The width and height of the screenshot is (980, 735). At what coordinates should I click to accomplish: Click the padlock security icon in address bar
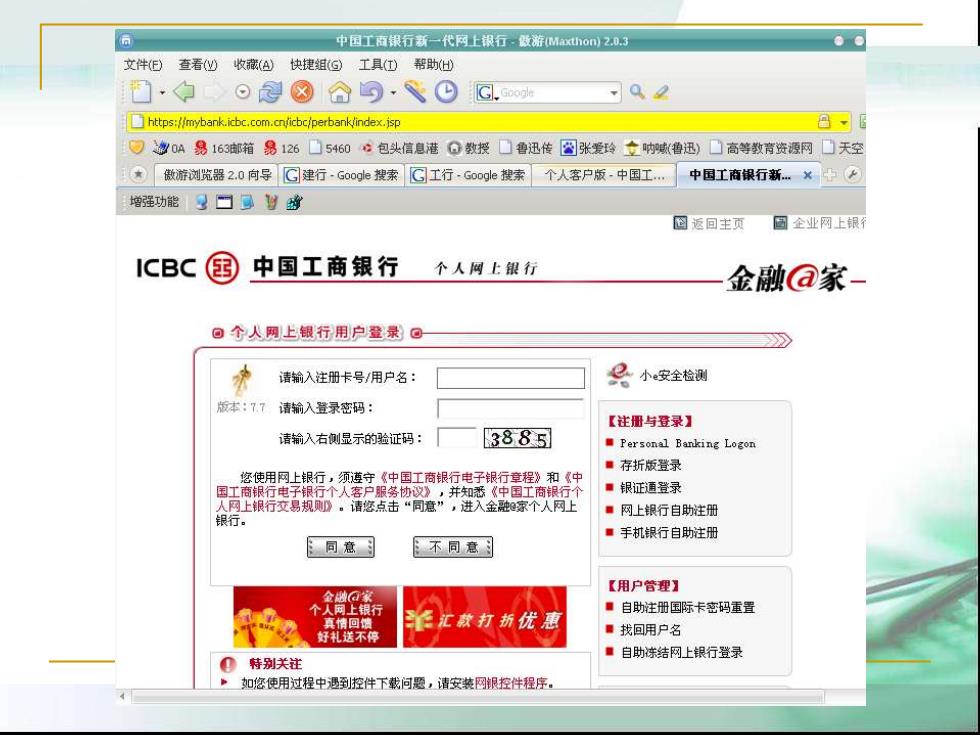(x=824, y=121)
